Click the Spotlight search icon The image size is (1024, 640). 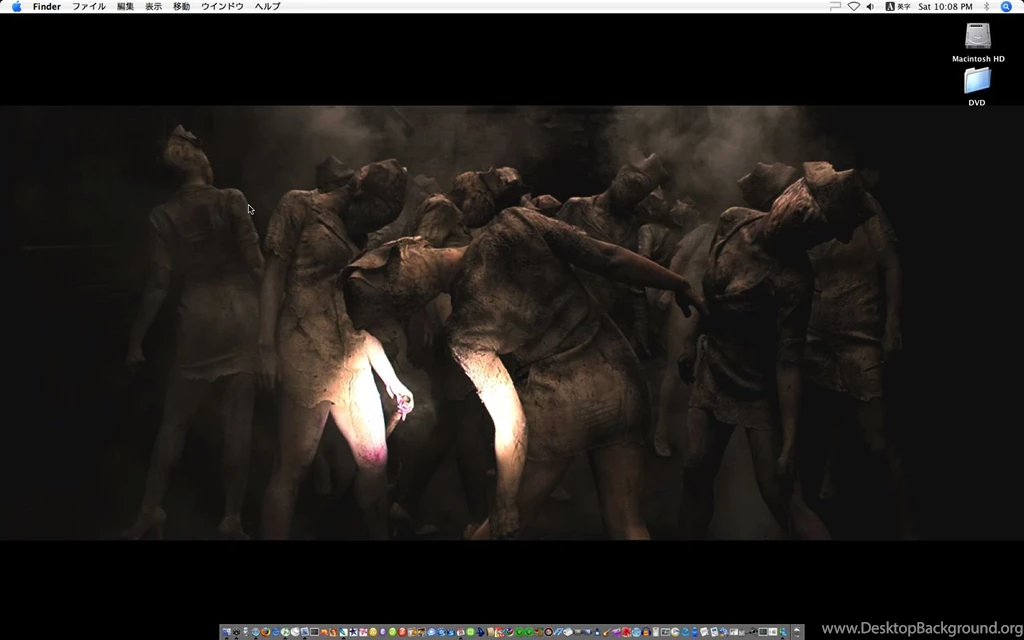click(x=1006, y=6)
